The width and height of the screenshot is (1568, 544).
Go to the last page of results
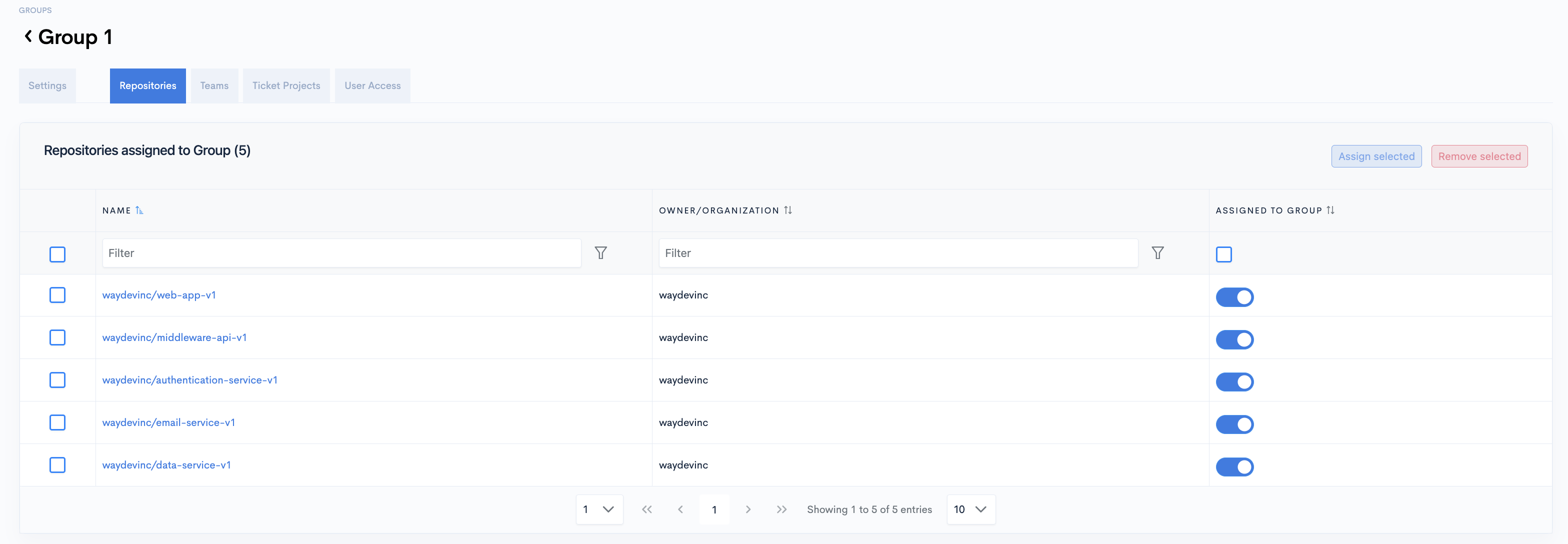pyautogui.click(x=781, y=509)
